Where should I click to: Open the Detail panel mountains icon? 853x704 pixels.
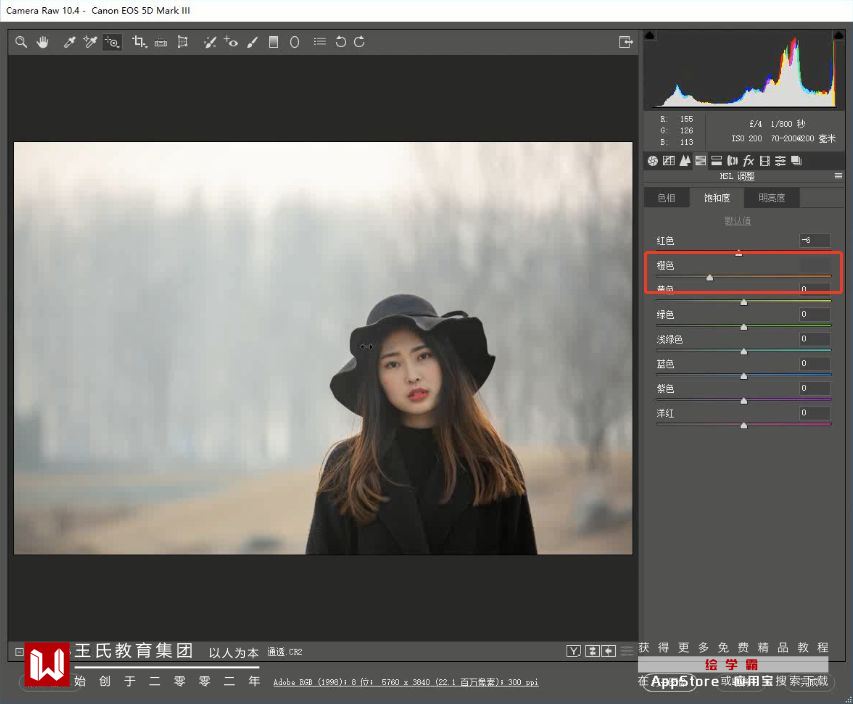(x=685, y=160)
